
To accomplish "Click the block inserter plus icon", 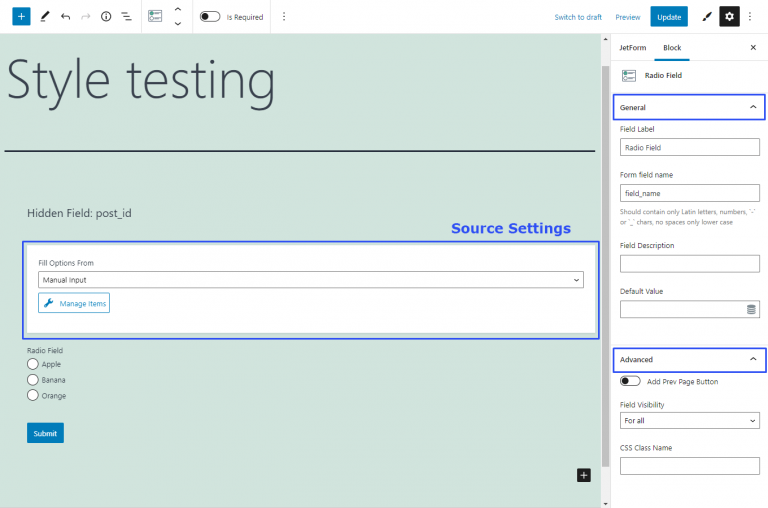I will [x=22, y=17].
